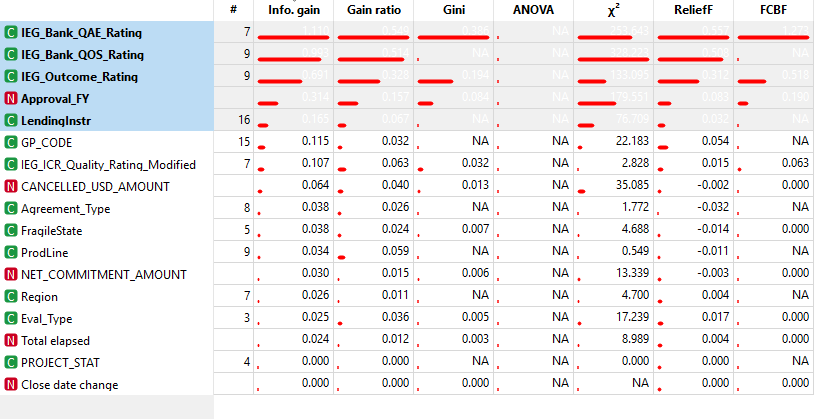Click the categorical icon beside Eval_Type
This screenshot has width=823, height=419.
pos(10,319)
